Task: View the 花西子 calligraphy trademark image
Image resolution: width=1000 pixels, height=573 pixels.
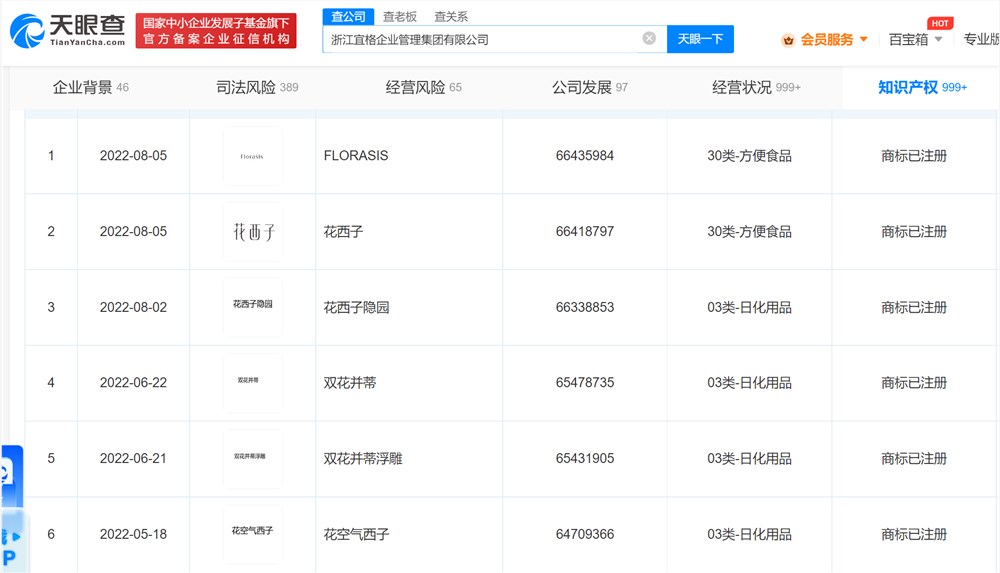Action: tap(252, 232)
